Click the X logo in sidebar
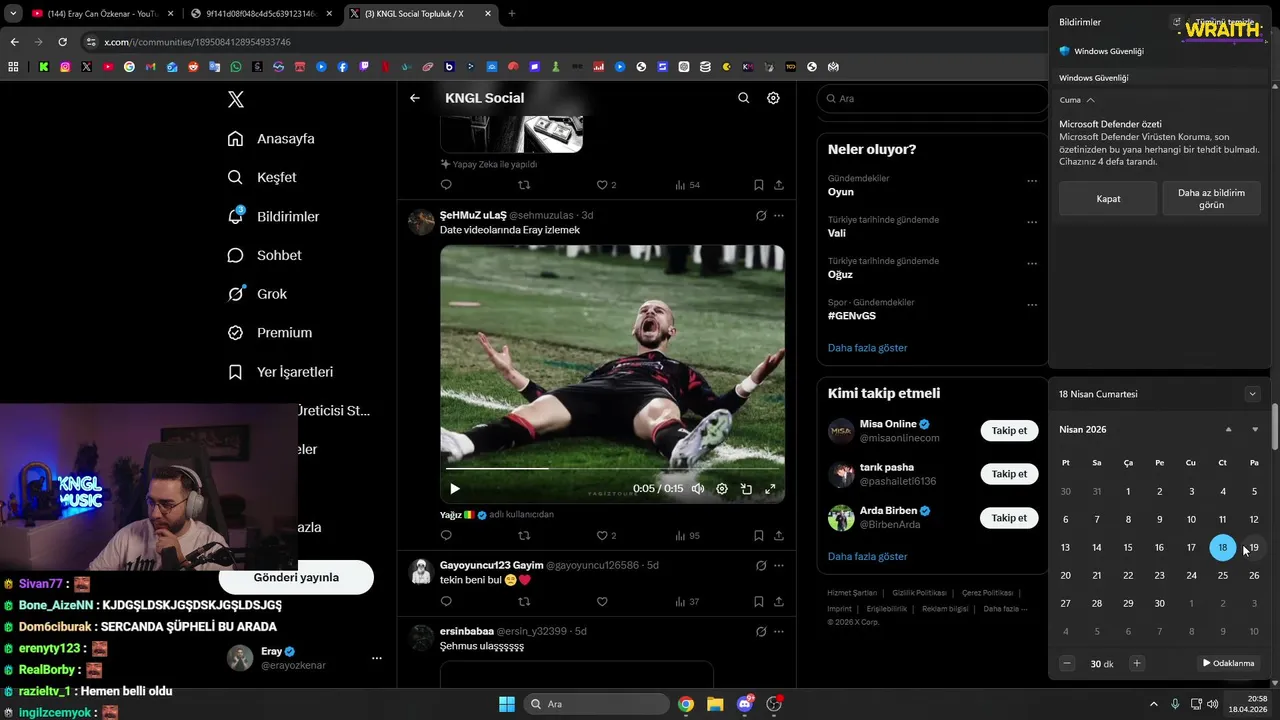Viewport: 1280px width, 720px height. (x=236, y=99)
